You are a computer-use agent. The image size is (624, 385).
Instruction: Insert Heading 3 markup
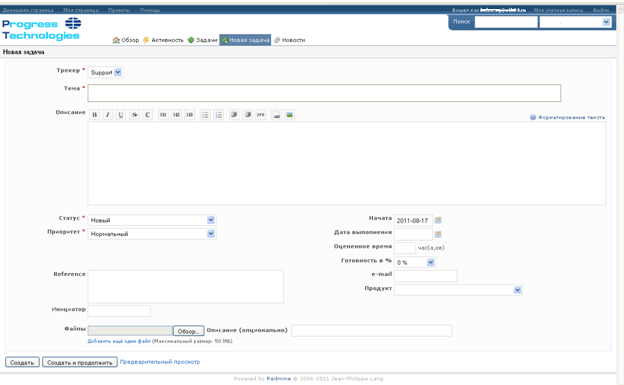190,115
